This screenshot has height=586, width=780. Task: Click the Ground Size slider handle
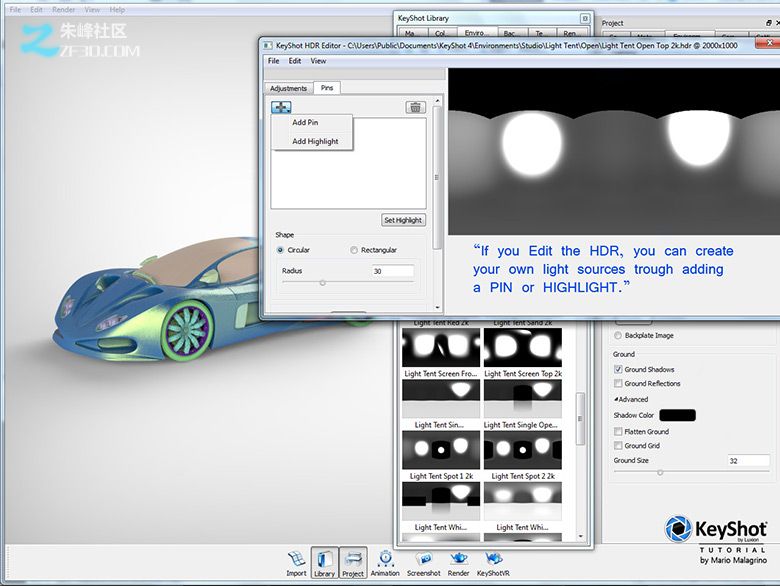pos(661,472)
